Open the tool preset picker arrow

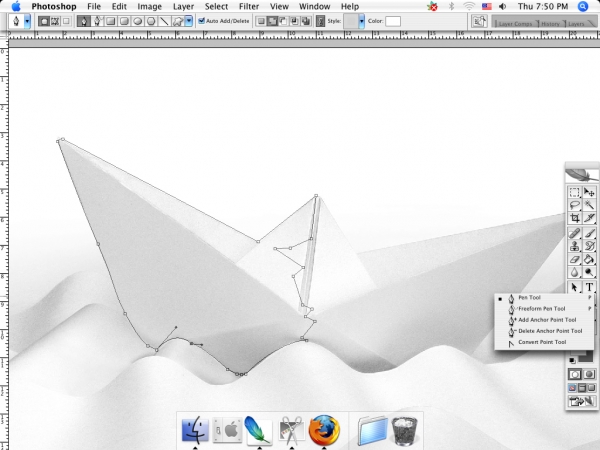click(x=27, y=21)
